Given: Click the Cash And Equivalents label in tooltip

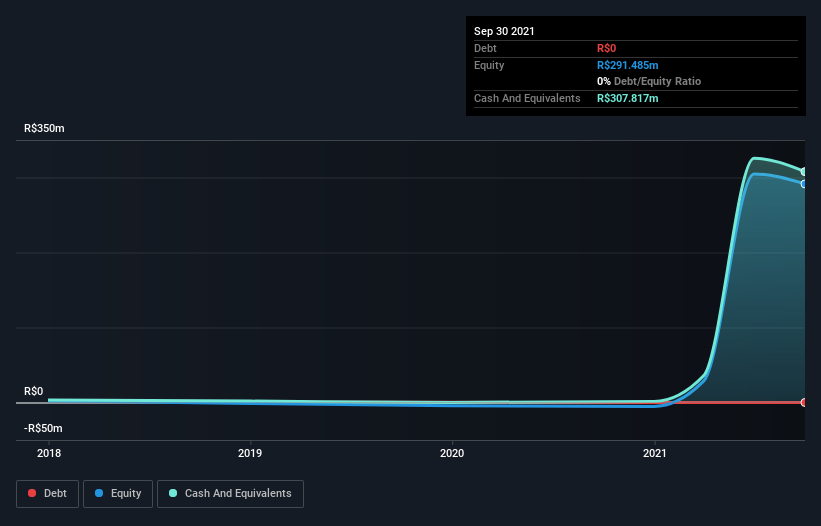Looking at the screenshot, I should [527, 98].
